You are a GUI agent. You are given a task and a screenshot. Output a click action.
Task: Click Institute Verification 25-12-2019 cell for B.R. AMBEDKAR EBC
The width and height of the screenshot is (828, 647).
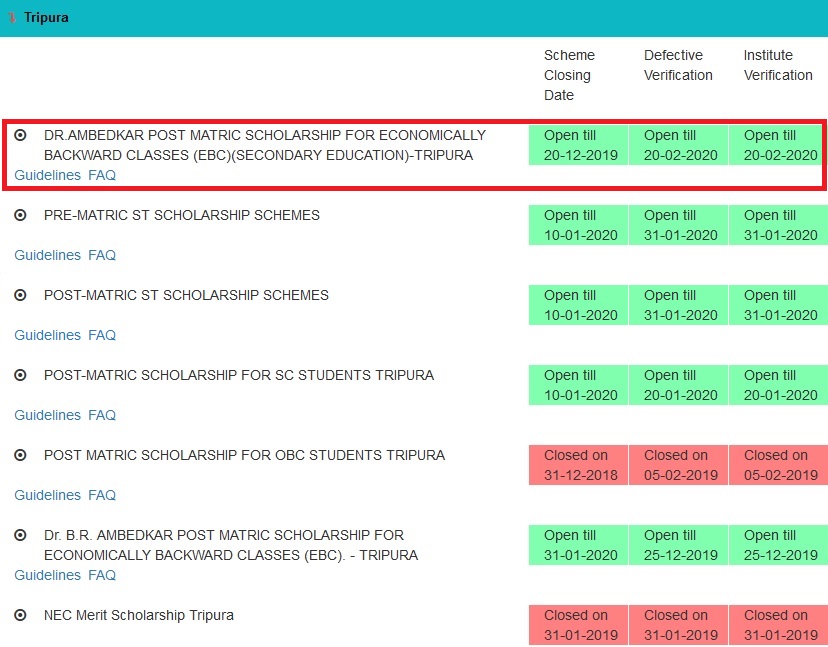tap(778, 545)
